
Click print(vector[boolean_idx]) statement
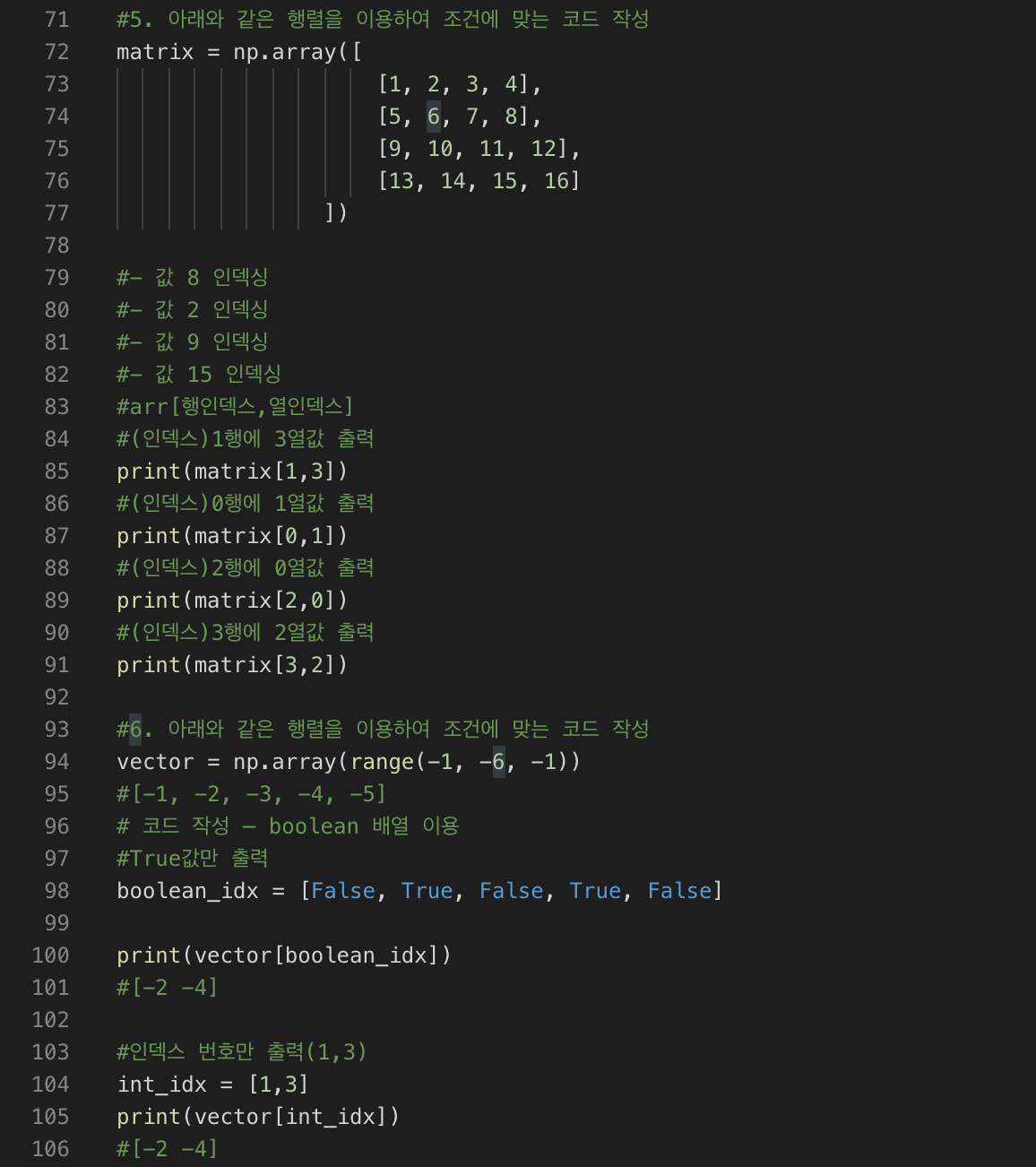point(283,955)
